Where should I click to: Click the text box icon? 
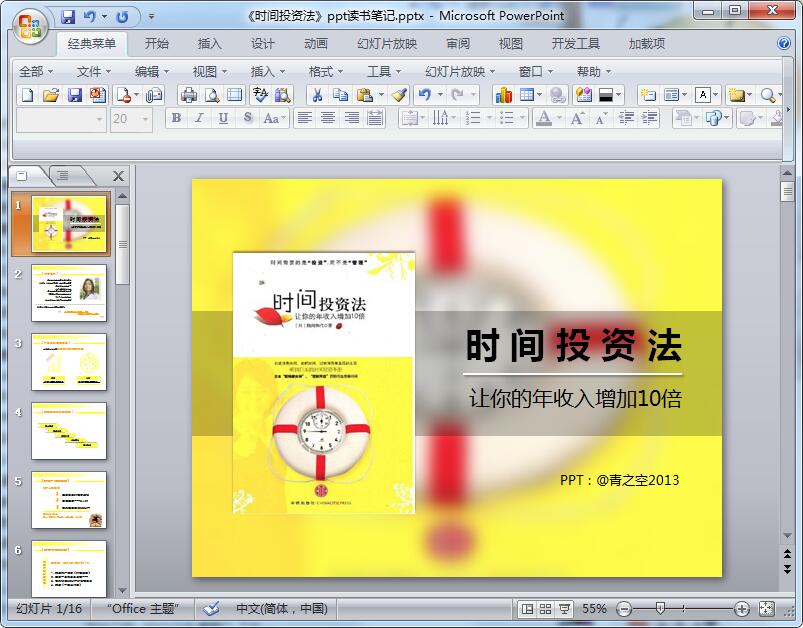click(x=703, y=95)
